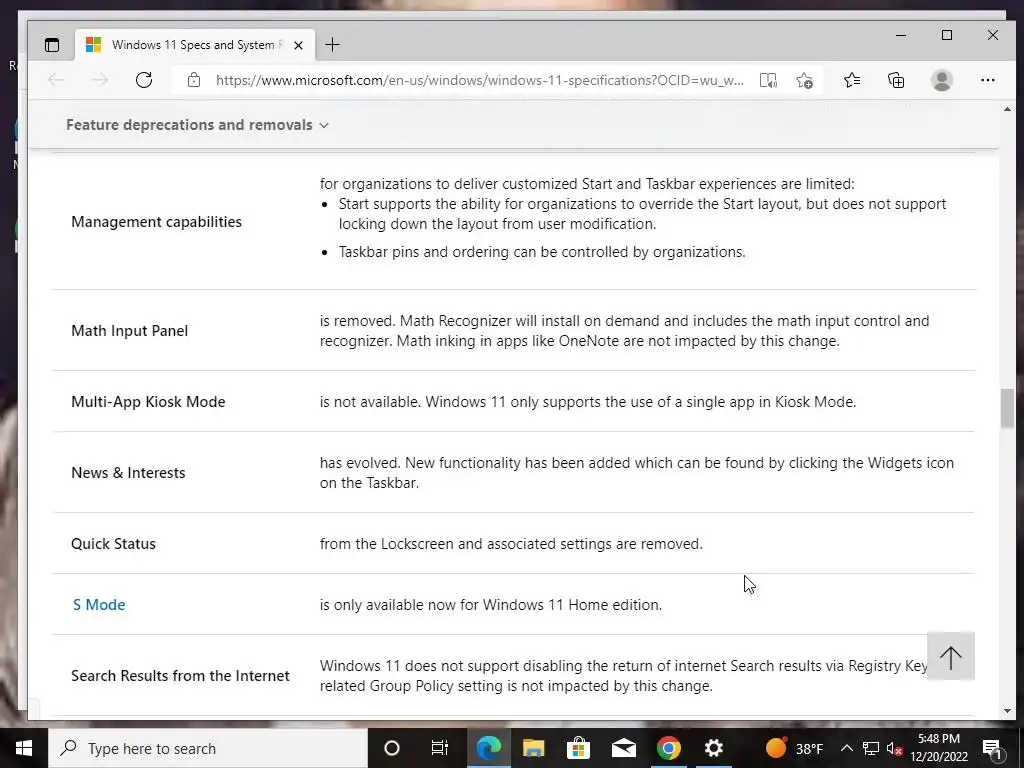Open the network tray icon

[x=871, y=748]
